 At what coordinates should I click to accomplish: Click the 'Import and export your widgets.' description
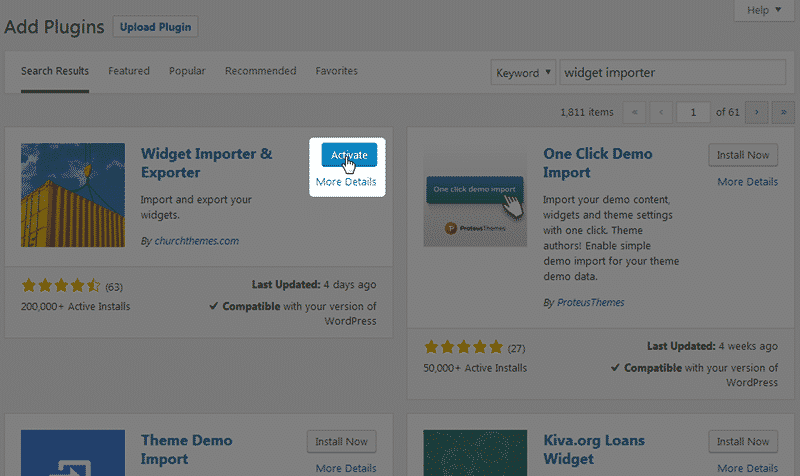click(x=196, y=207)
